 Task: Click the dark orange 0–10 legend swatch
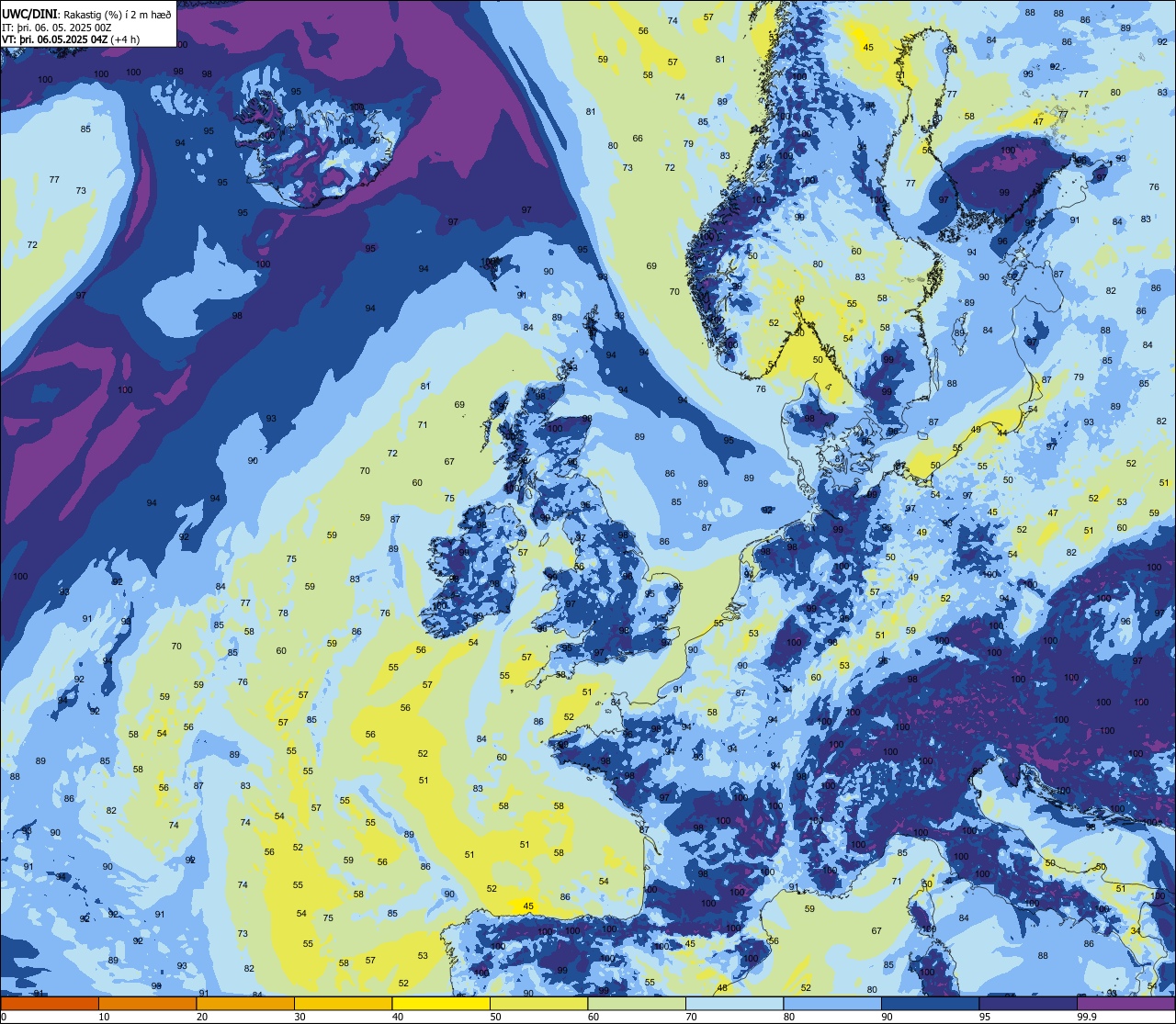coord(50,1004)
